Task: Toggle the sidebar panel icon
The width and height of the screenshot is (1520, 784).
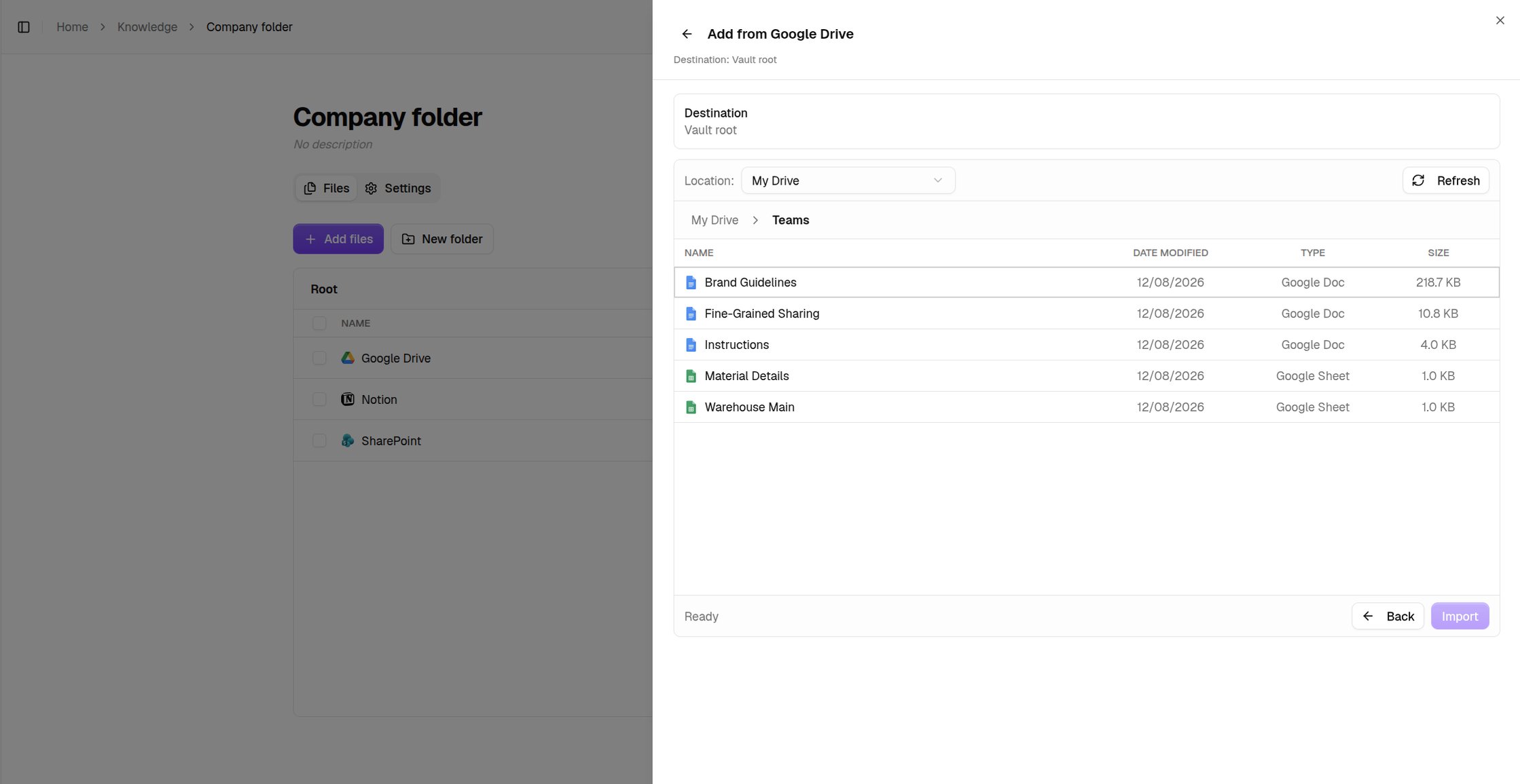Action: click(24, 27)
